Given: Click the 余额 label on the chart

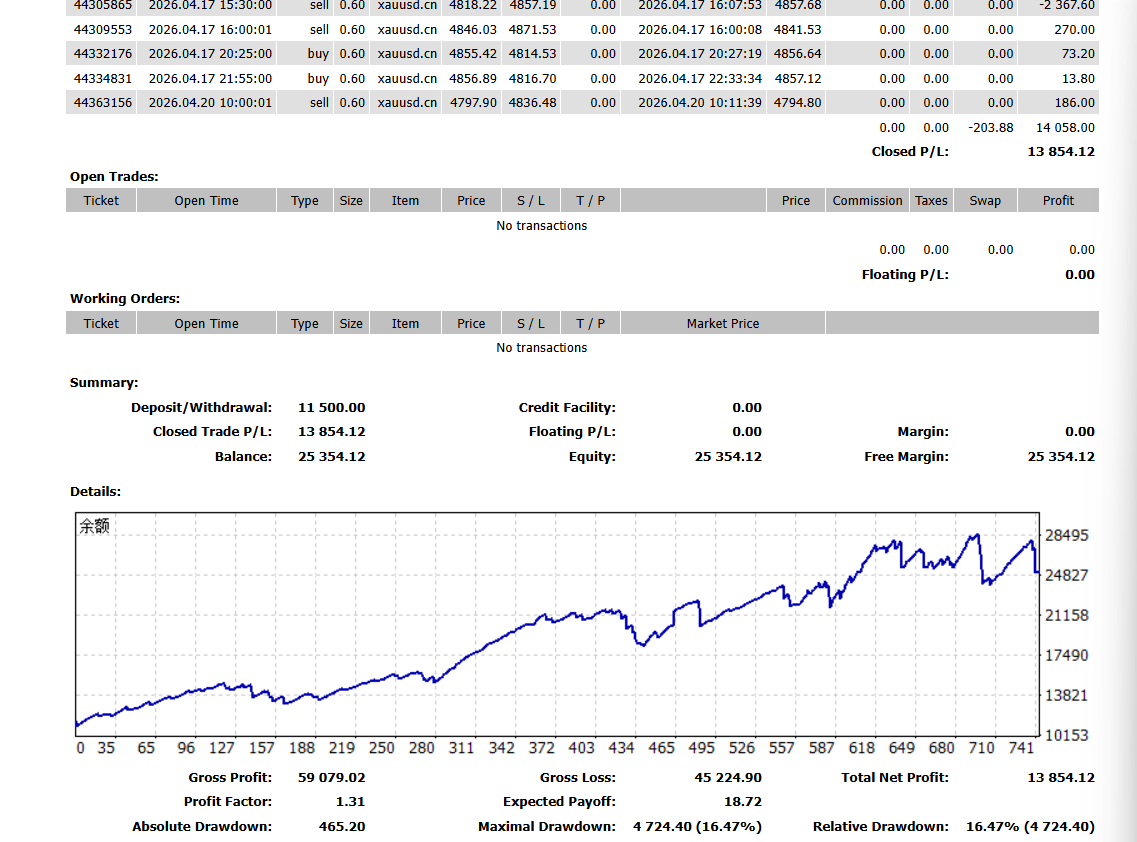Looking at the screenshot, I should point(94,526).
